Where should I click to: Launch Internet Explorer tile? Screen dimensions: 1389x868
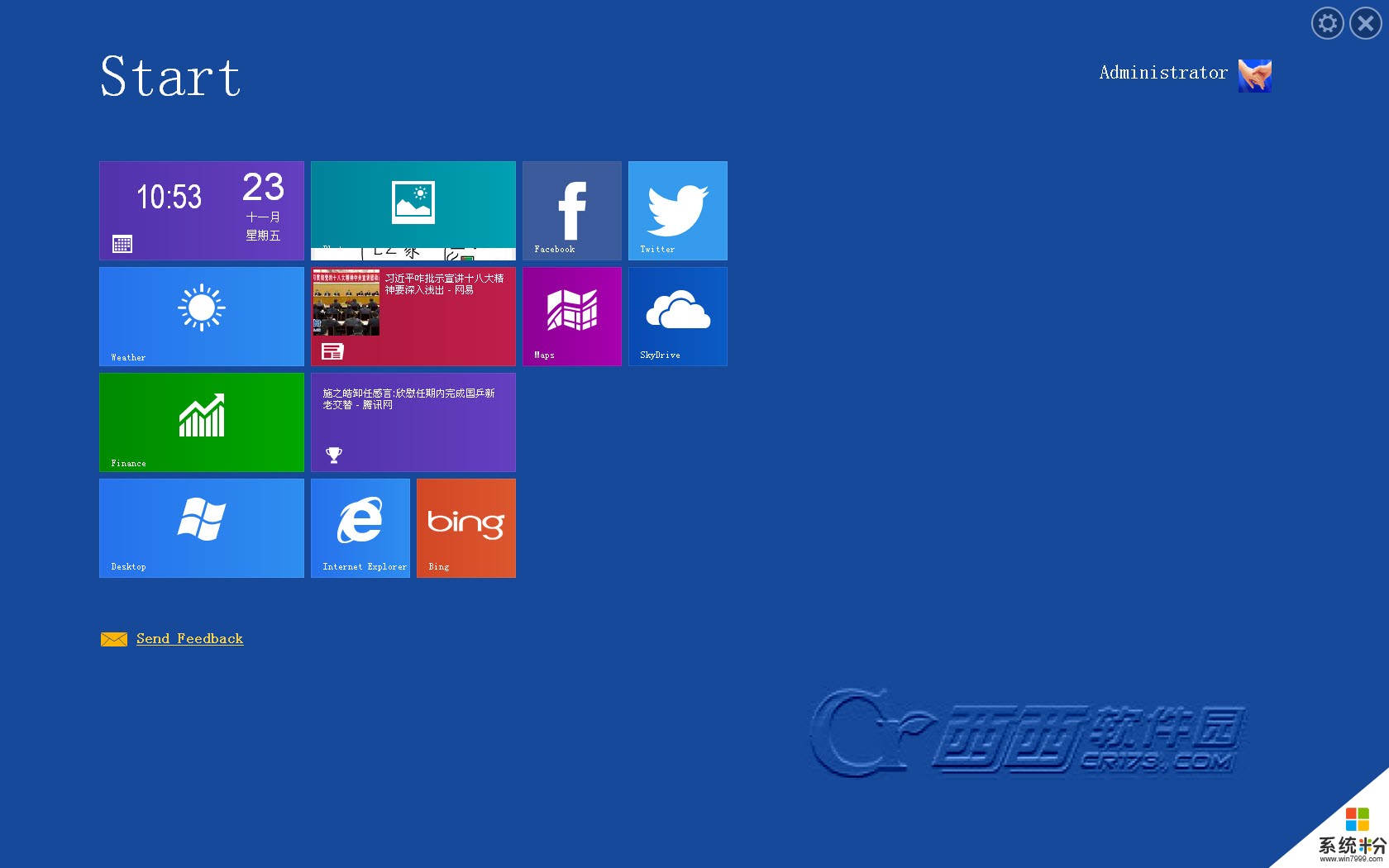[x=360, y=527]
